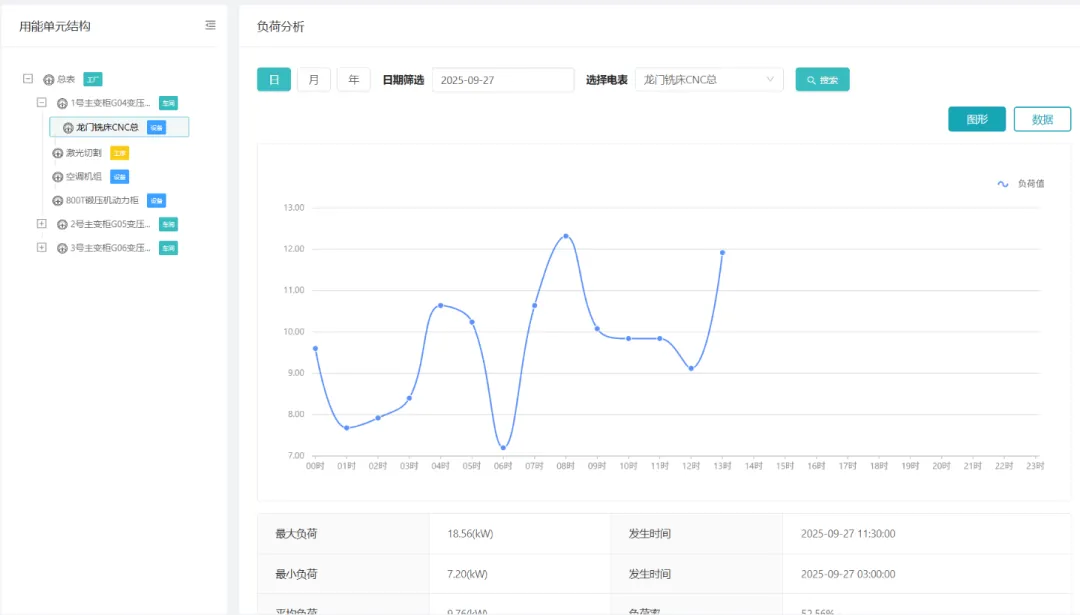
Task: Click the 设备 tag on 800T锻压机动力柜 row
Action: pyautogui.click(x=156, y=200)
